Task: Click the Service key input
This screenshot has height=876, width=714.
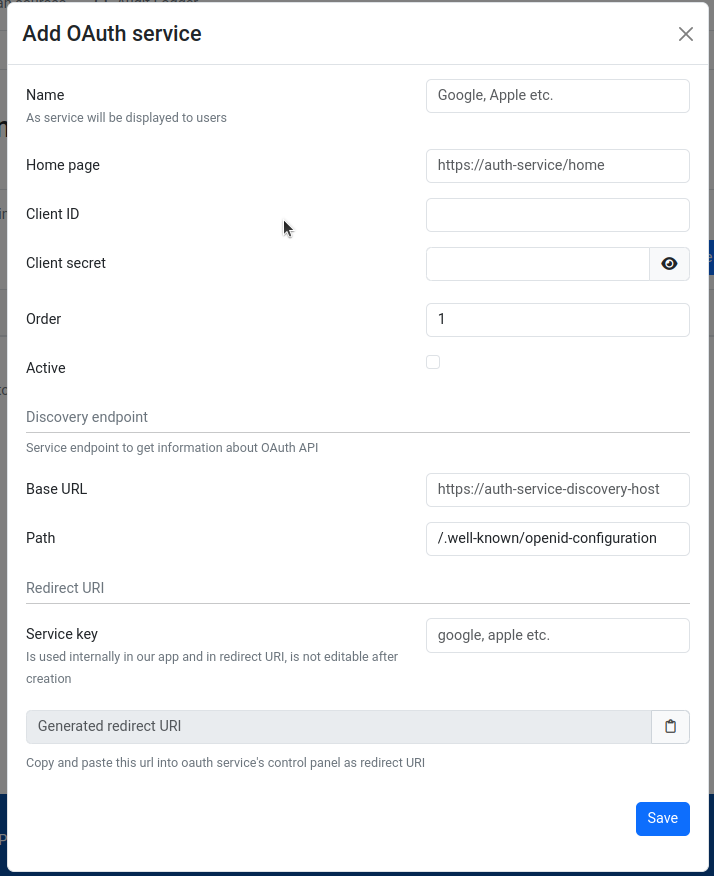Action: pos(557,635)
